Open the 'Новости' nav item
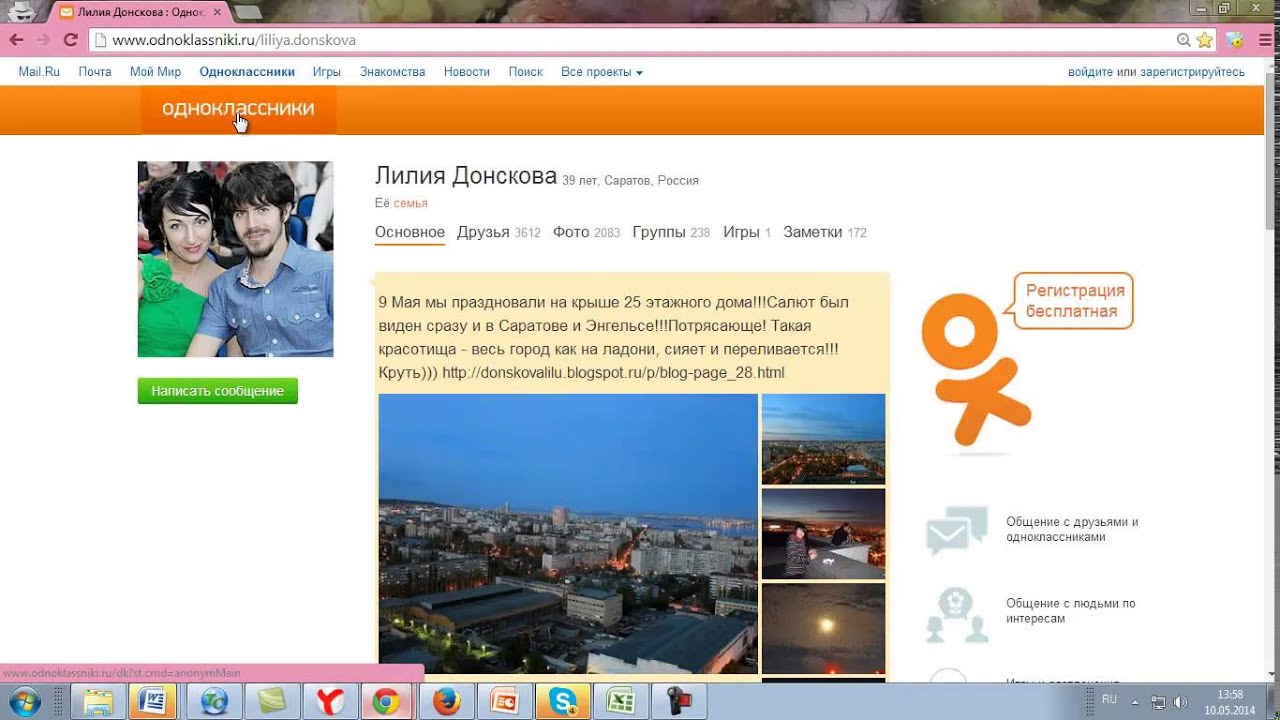This screenshot has width=1280, height=720. tap(467, 72)
